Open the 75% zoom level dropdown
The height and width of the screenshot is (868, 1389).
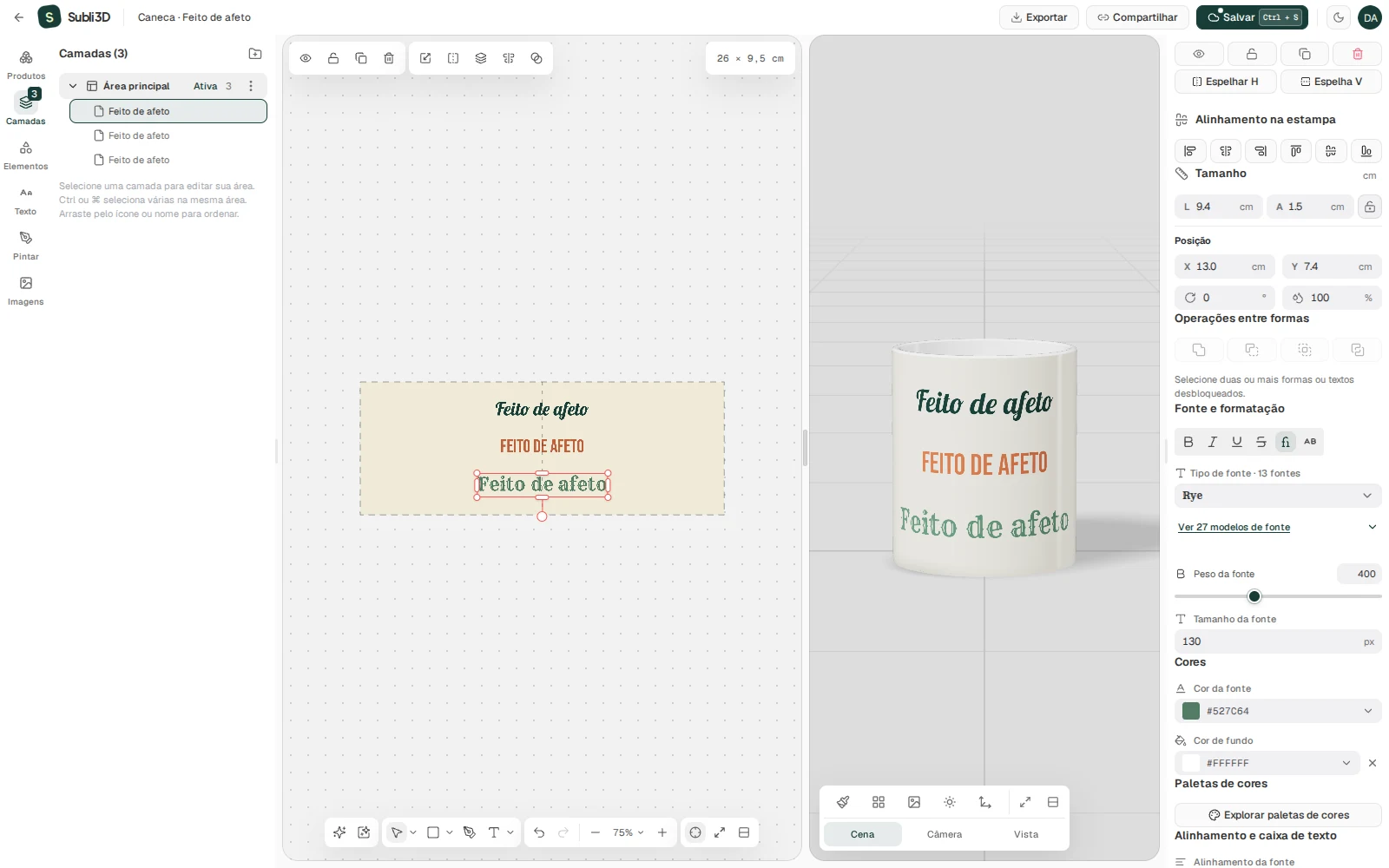click(628, 832)
